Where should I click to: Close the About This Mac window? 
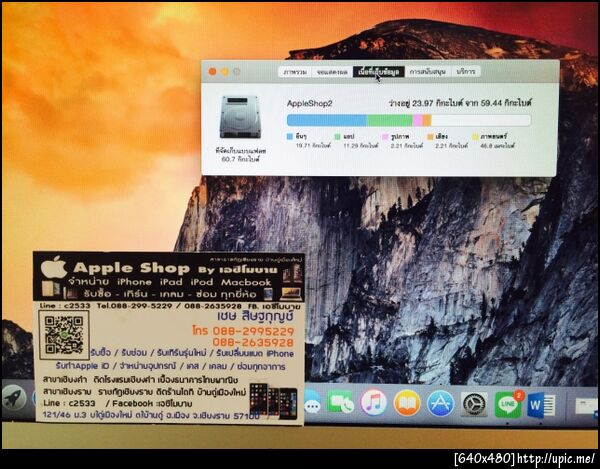[212, 72]
